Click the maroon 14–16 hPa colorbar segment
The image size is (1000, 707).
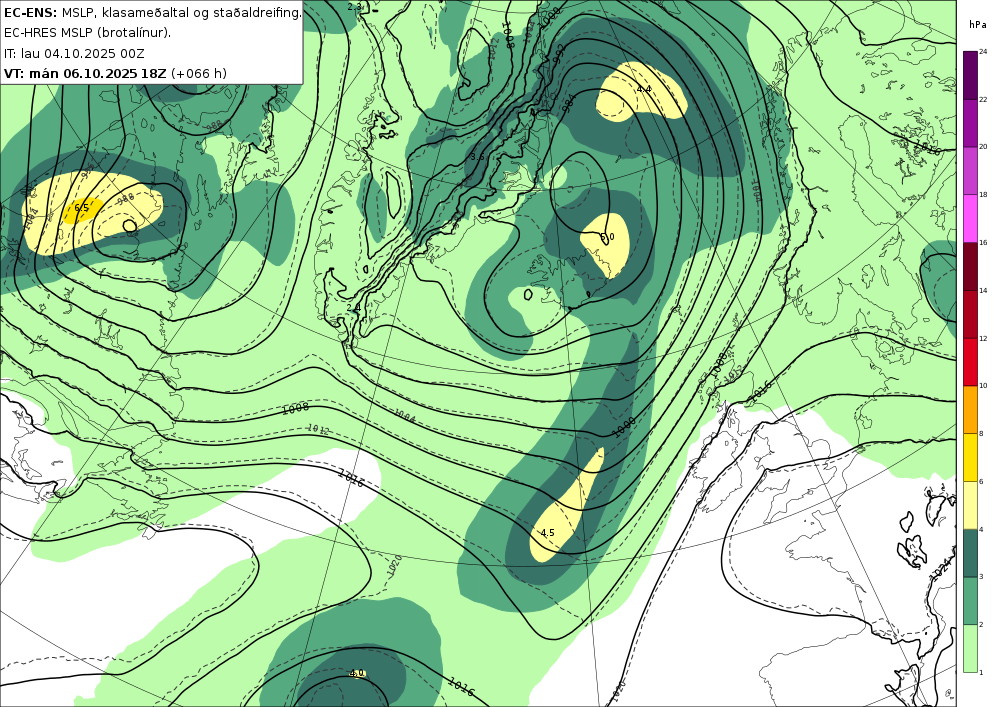[970, 266]
